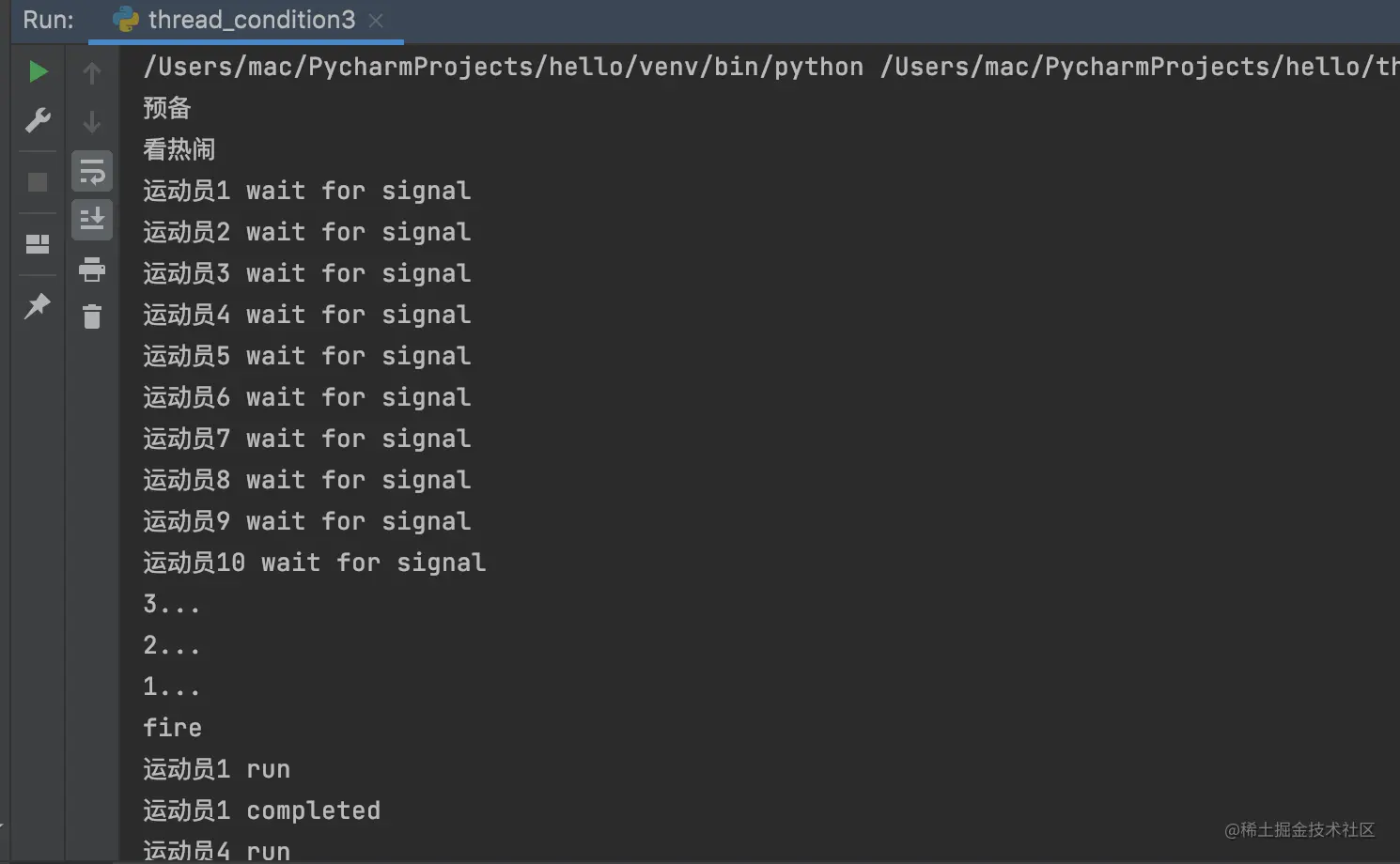This screenshot has width=1400, height=864.
Task: Toggle Scroll to End of output
Action: [92, 220]
